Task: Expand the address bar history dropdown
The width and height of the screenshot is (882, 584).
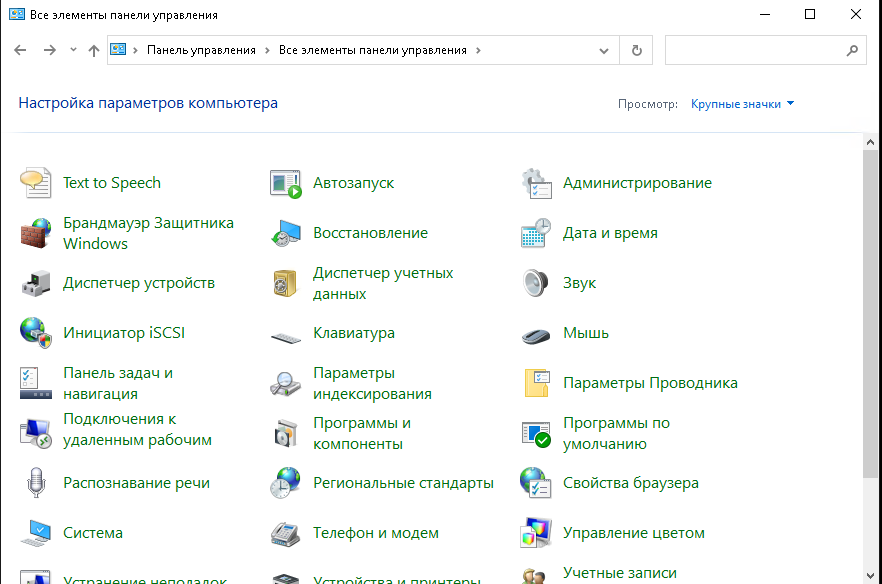Action: point(604,50)
